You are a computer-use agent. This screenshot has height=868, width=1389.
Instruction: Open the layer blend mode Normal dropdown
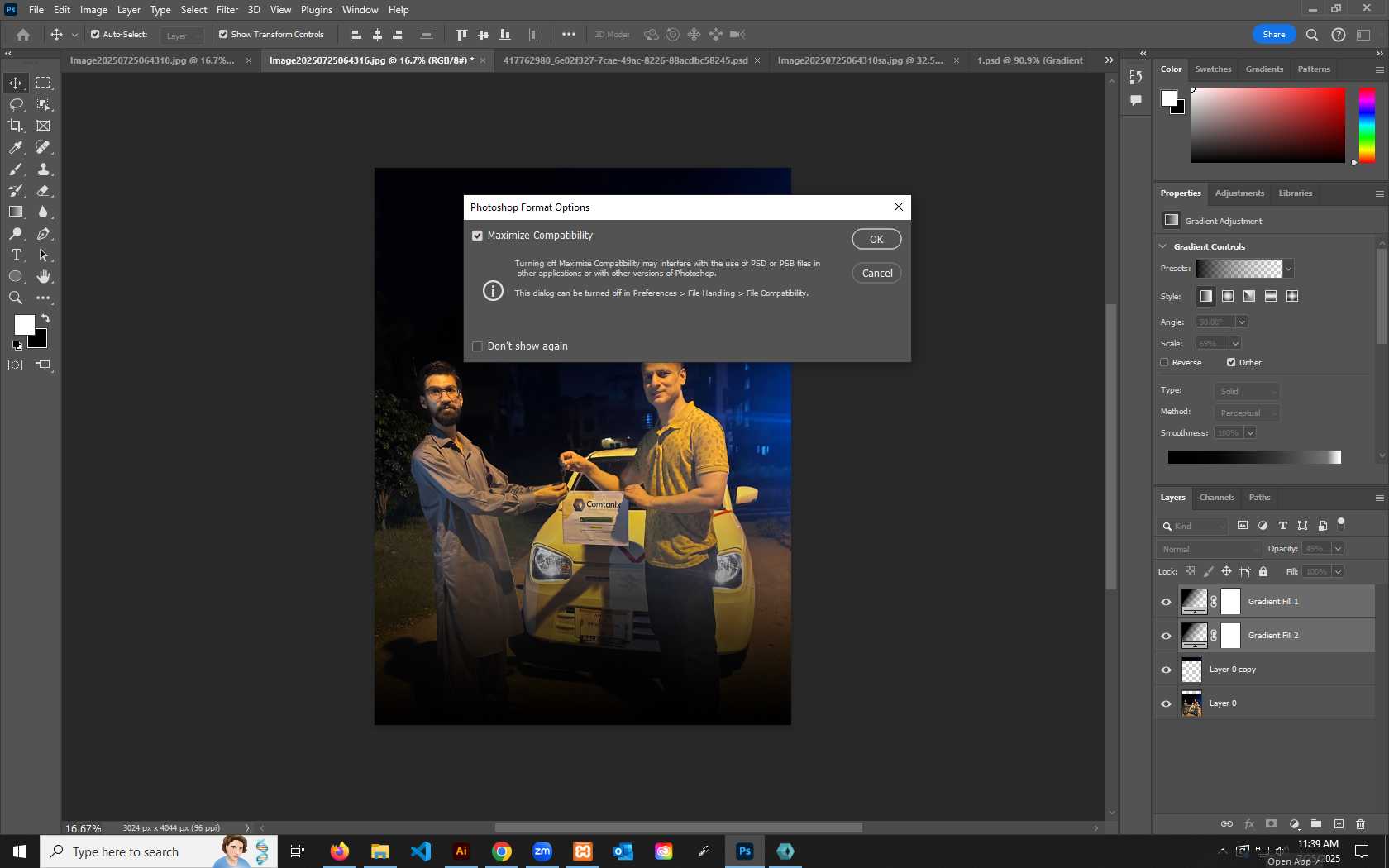pos(1210,549)
